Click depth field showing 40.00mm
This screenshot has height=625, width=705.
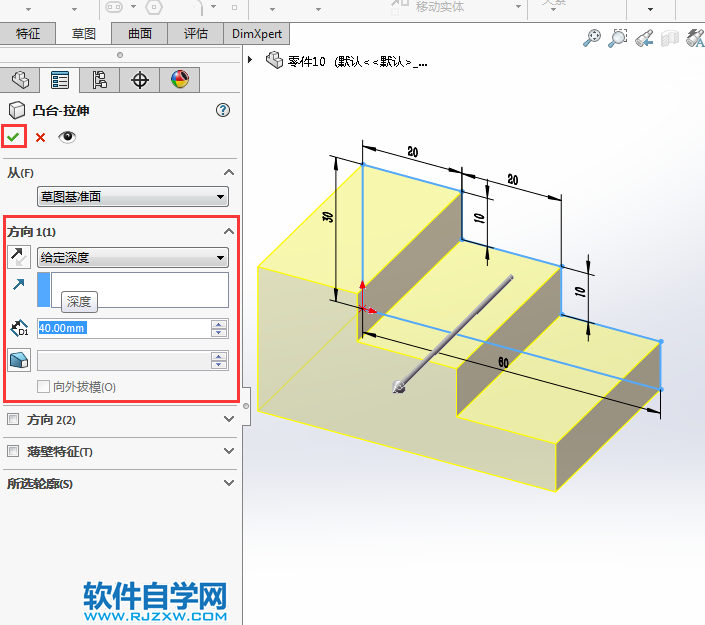(124, 328)
